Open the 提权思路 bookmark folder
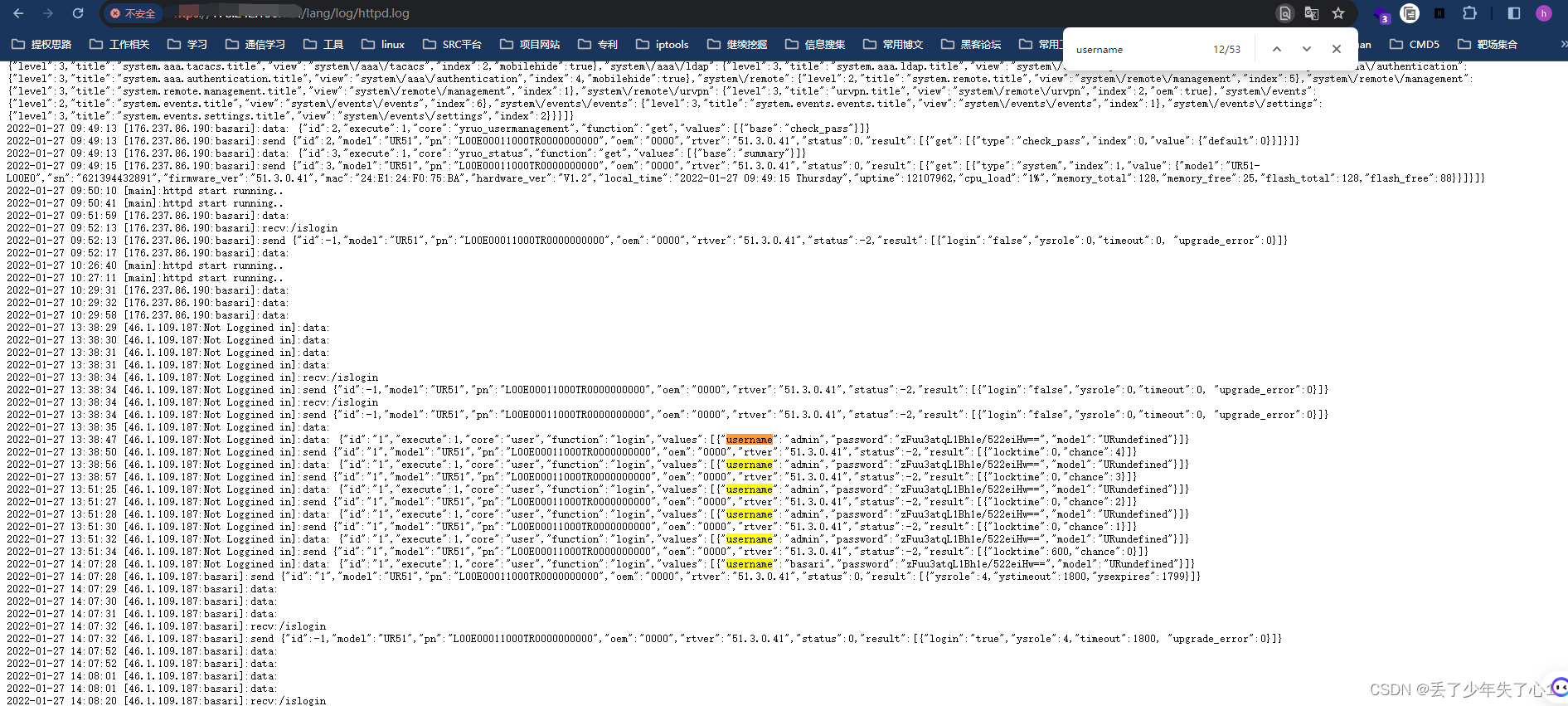Image resolution: width=1568 pixels, height=706 pixels. coord(41,44)
